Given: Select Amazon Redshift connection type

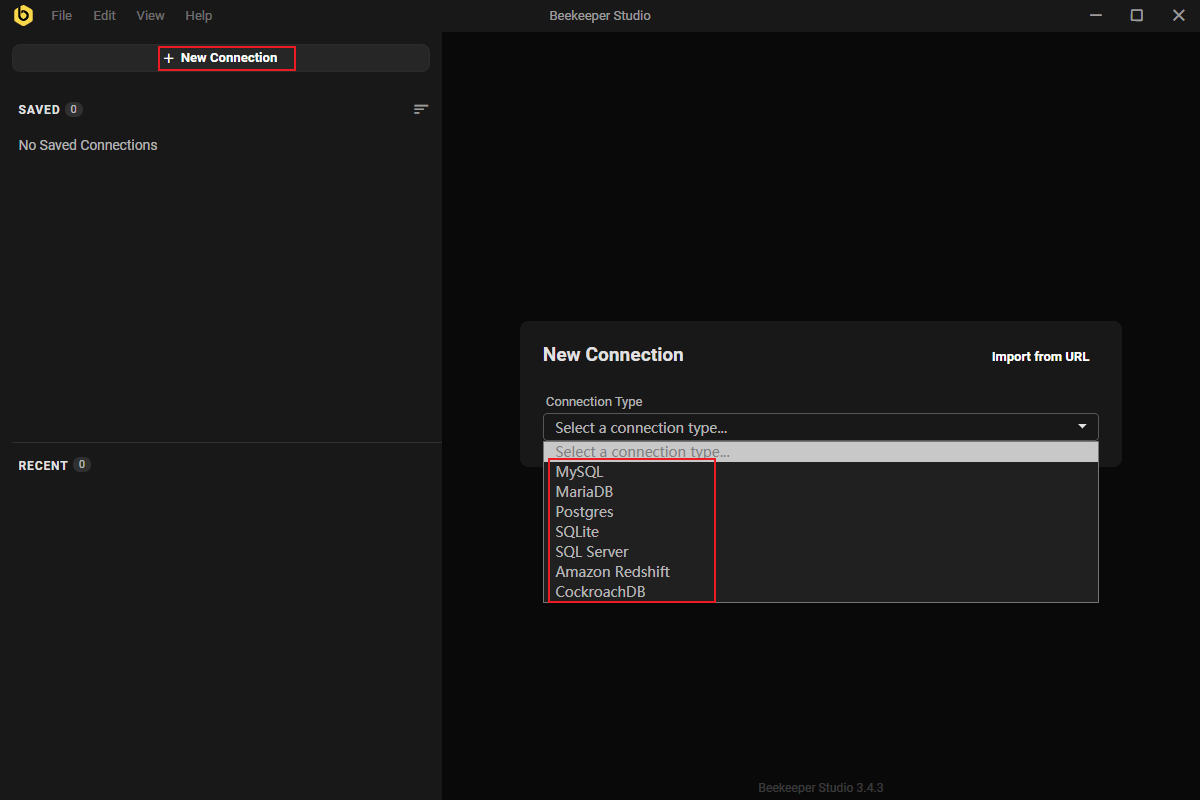Looking at the screenshot, I should coord(612,572).
